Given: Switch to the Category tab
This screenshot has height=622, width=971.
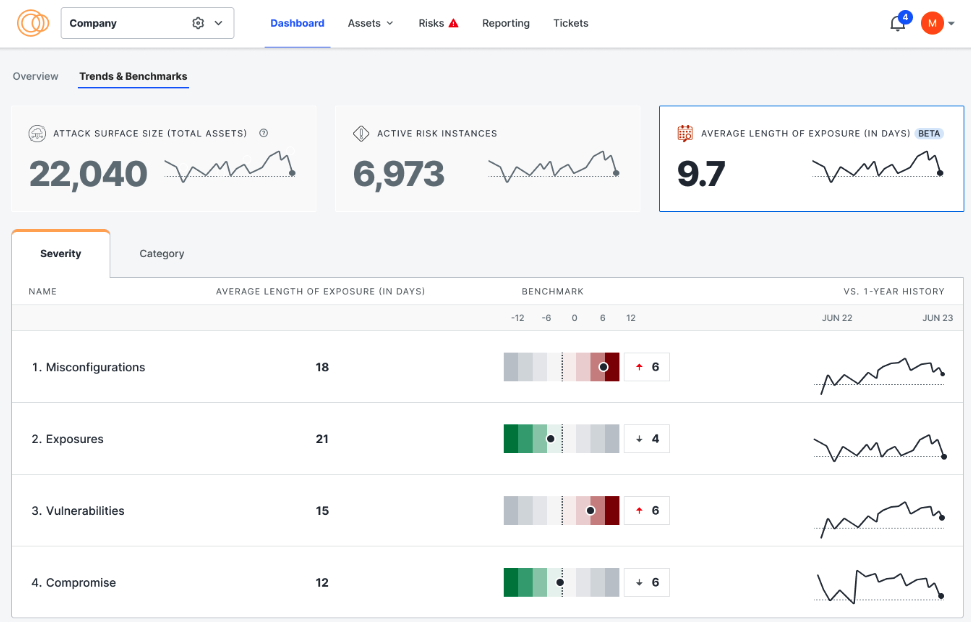Looking at the screenshot, I should 162,254.
